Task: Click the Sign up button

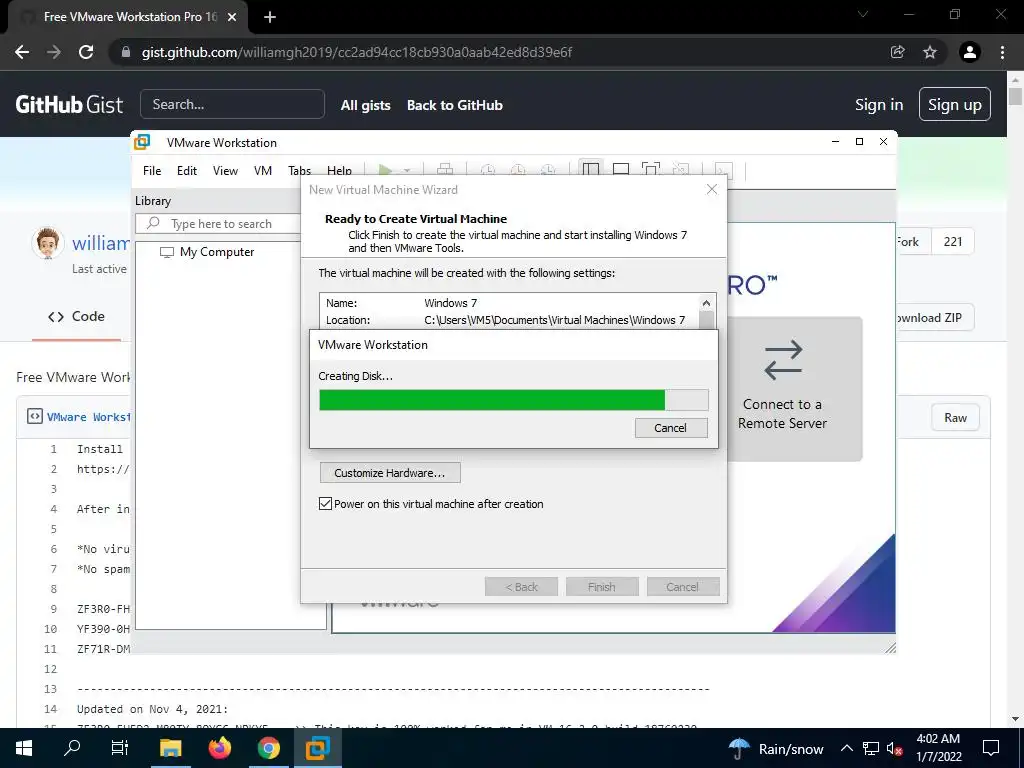Action: (955, 104)
